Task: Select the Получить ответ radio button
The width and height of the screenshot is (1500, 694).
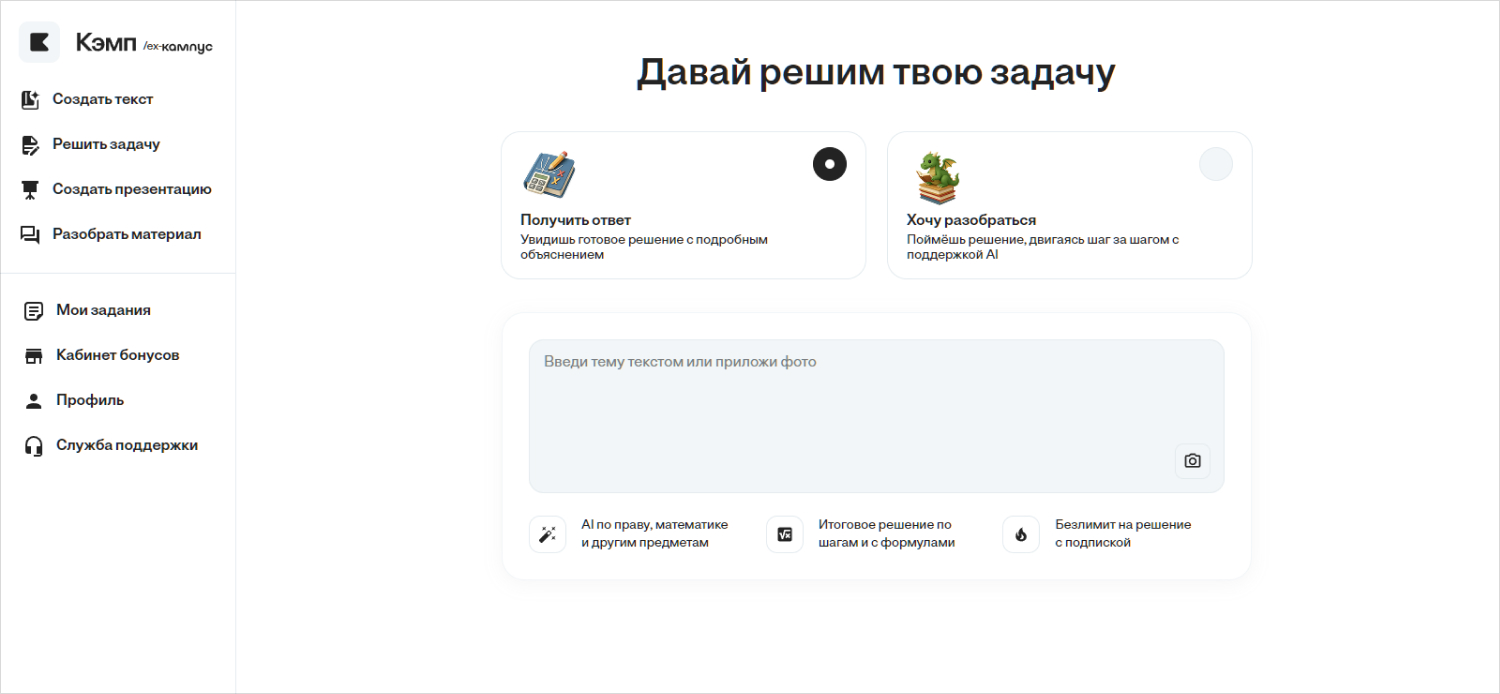Action: tap(829, 164)
